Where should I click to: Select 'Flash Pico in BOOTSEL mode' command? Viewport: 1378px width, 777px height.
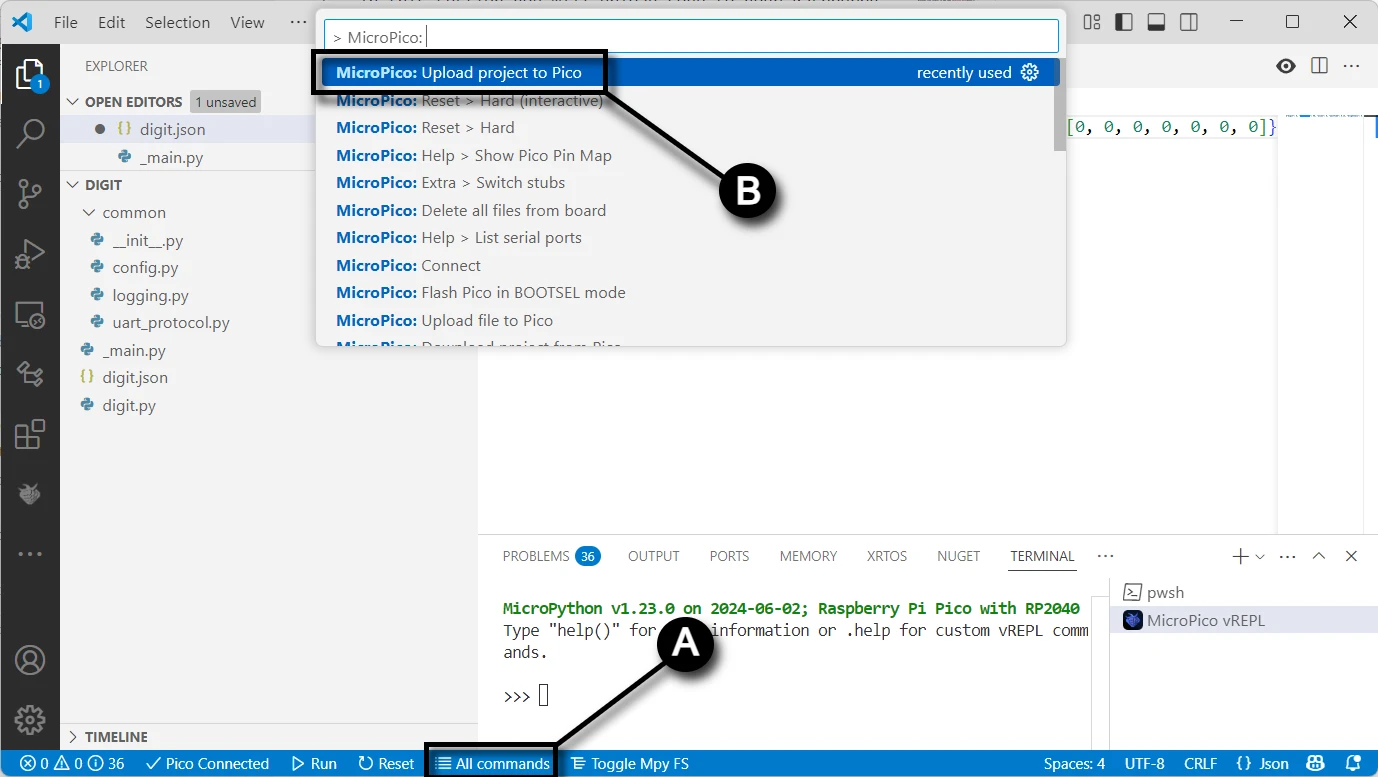[x=687, y=292]
